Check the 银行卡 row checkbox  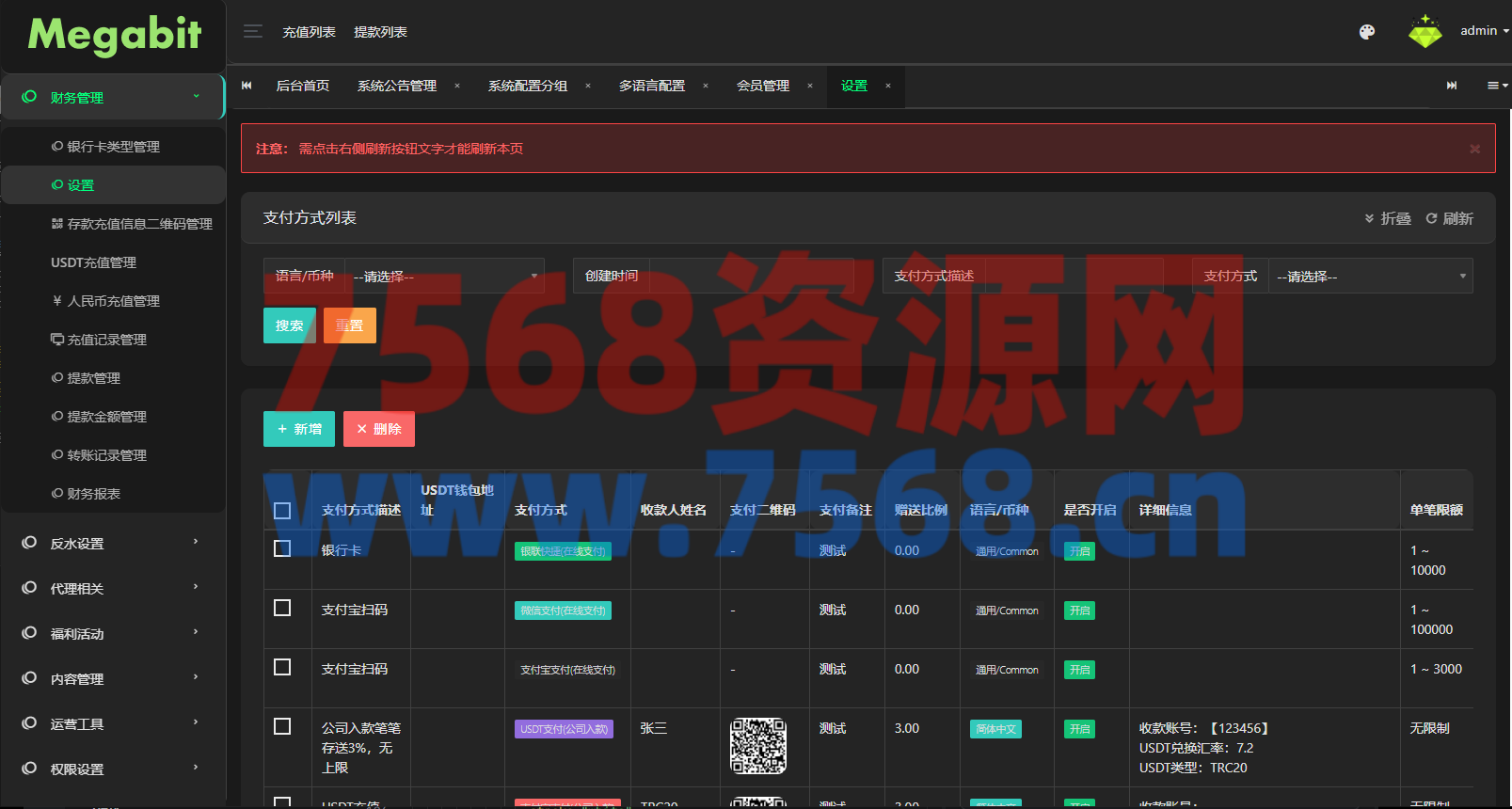(x=282, y=548)
